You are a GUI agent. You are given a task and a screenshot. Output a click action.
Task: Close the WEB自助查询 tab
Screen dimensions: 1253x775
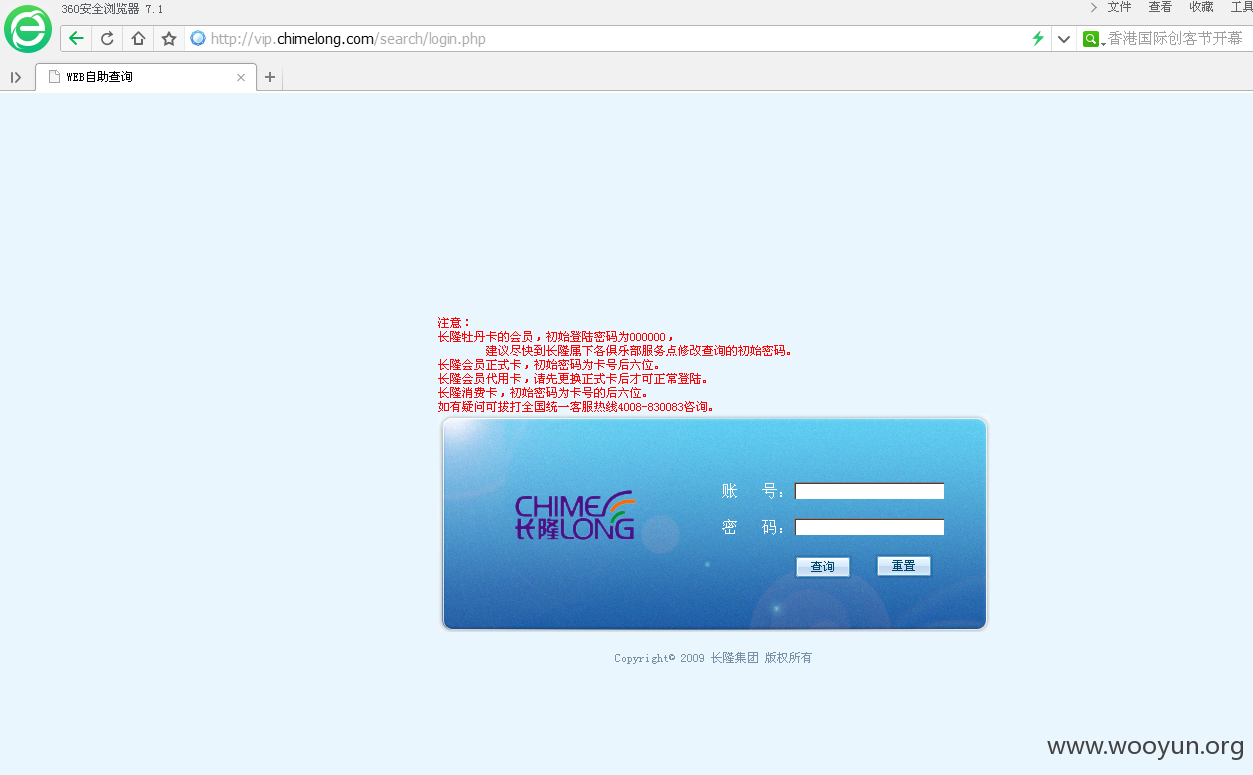240,77
